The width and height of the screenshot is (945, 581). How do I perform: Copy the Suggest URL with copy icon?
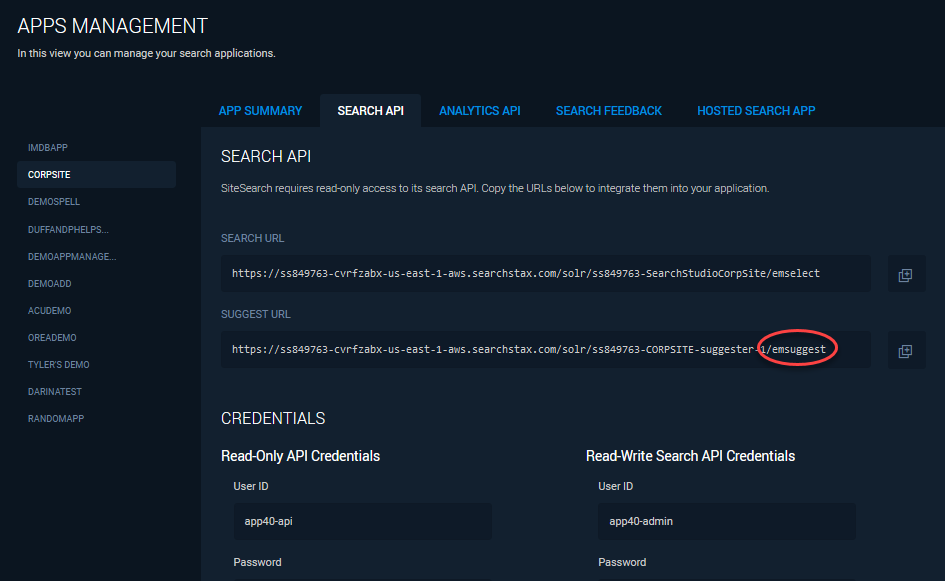[905, 351]
